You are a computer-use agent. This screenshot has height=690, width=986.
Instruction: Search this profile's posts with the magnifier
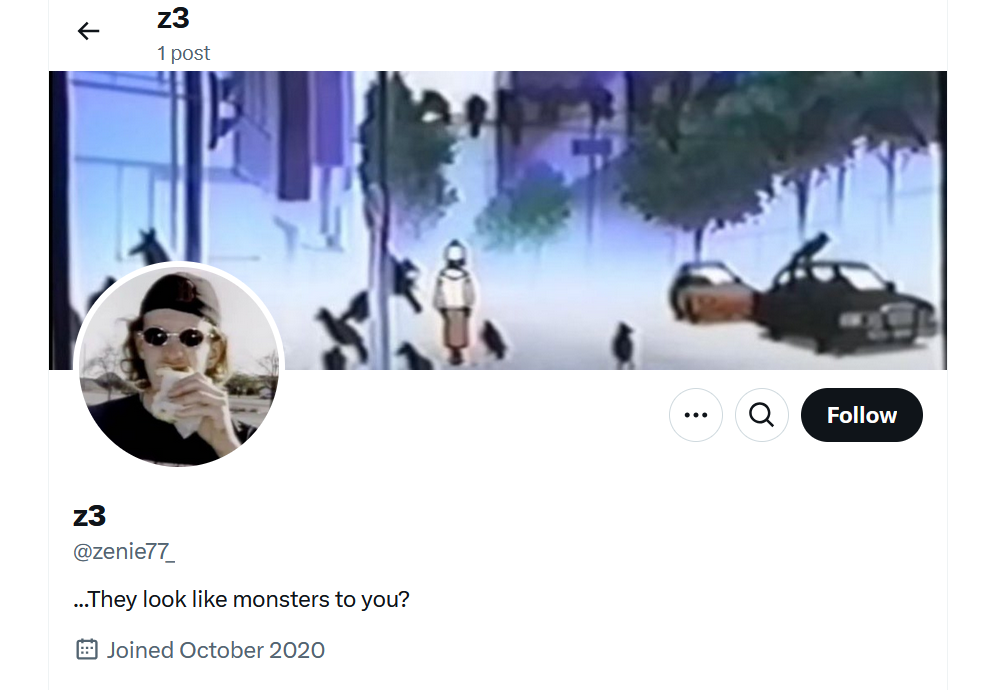tap(762, 415)
